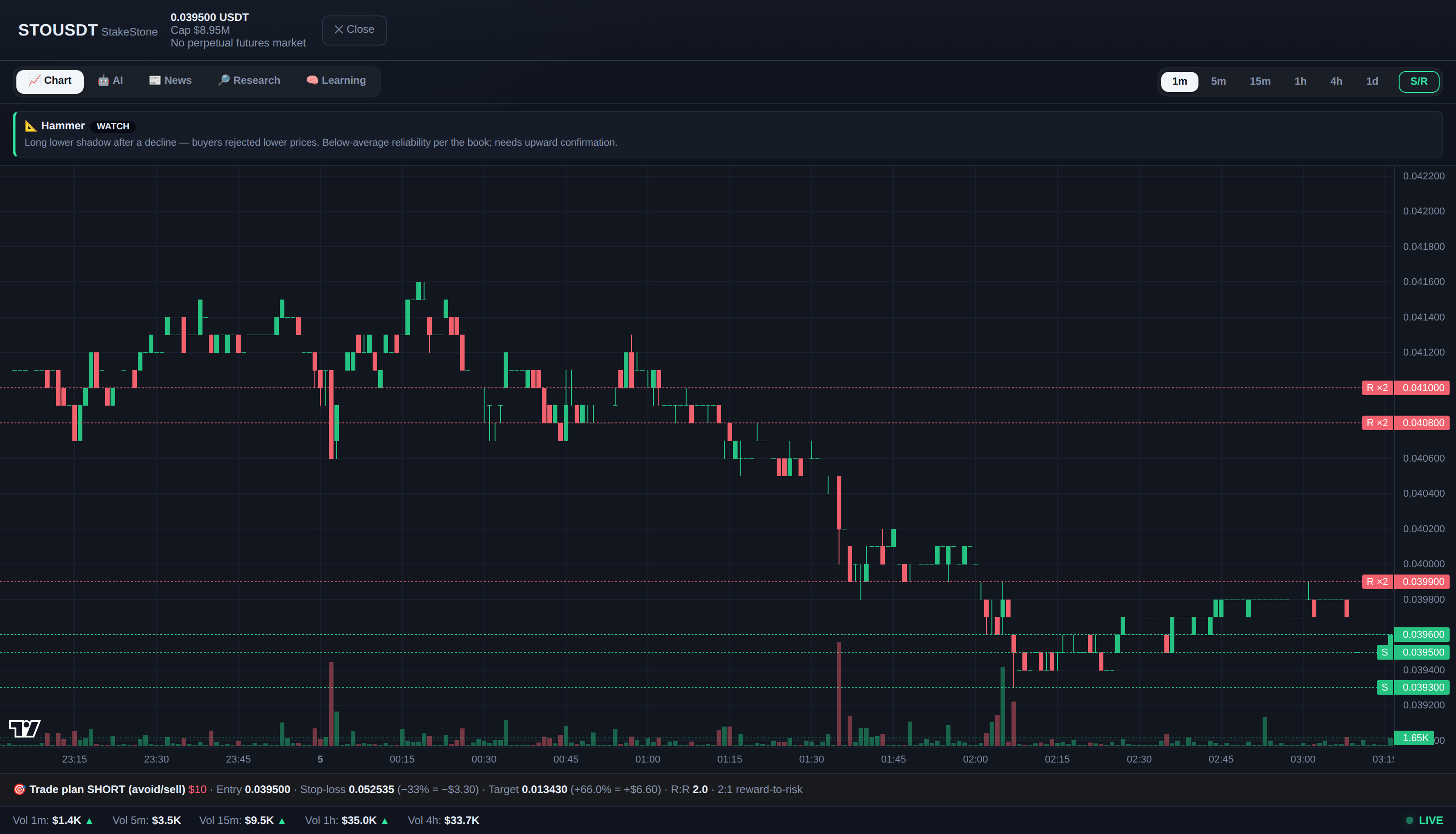The width and height of the screenshot is (1456, 834).
Task: Click the 0.040000 price axis label
Action: tap(1423, 564)
